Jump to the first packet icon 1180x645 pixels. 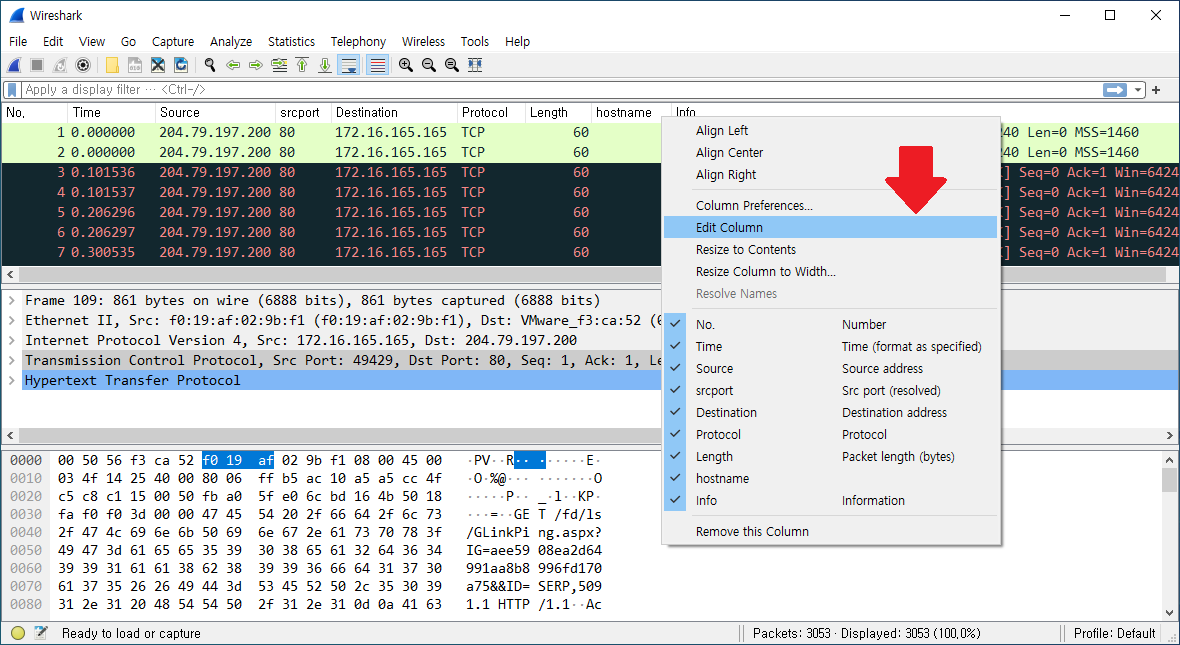tap(302, 65)
